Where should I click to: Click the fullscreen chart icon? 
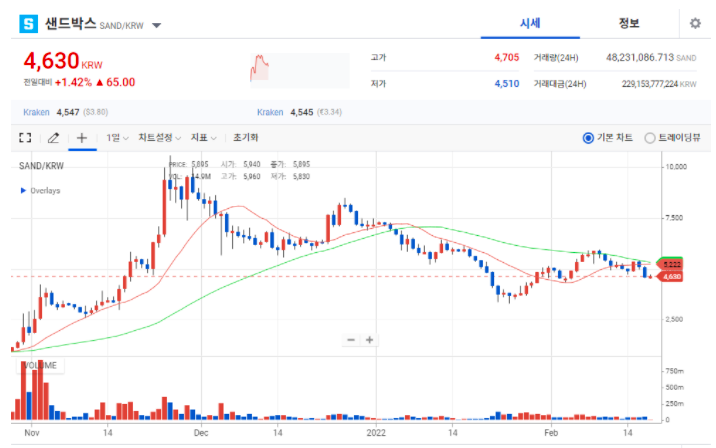click(26, 137)
